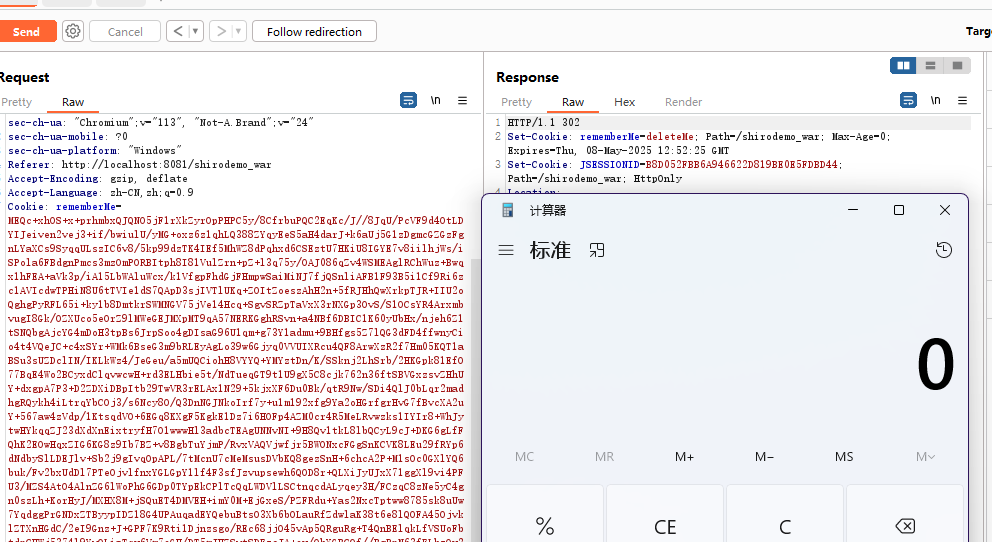Click the sec-ch-ua-platform header in request
Viewport: 992px width, 542px height.
[94, 151]
